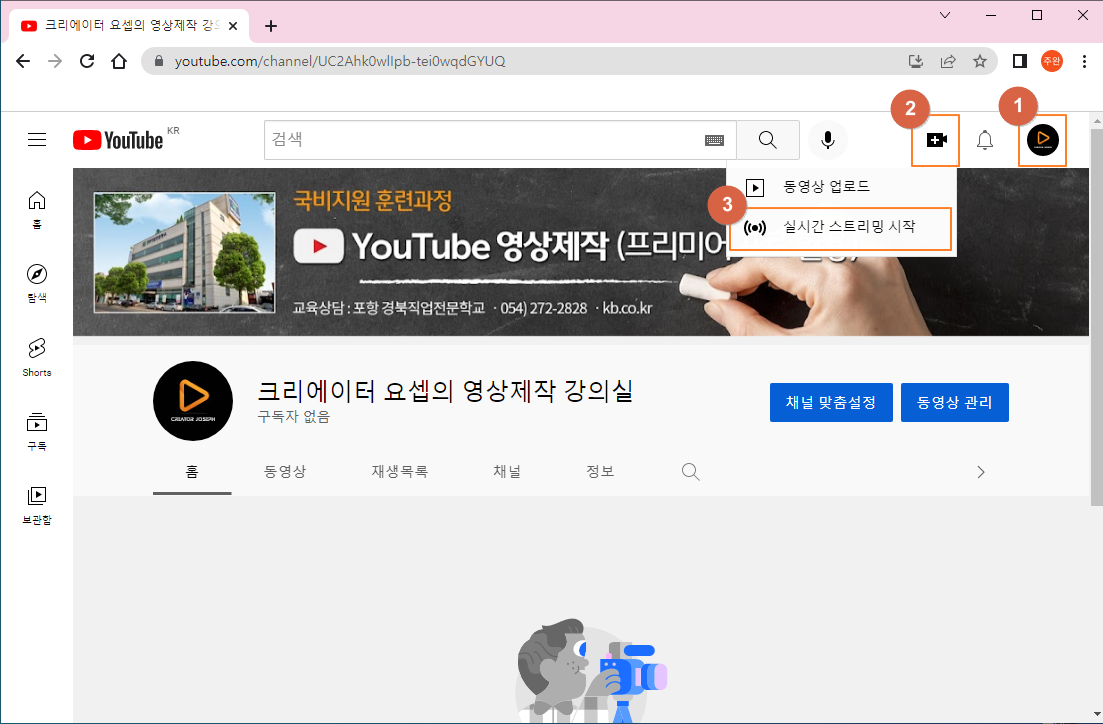This screenshot has width=1103, height=724.
Task: Click the browser address bar URL
Action: pyautogui.click(x=340, y=61)
